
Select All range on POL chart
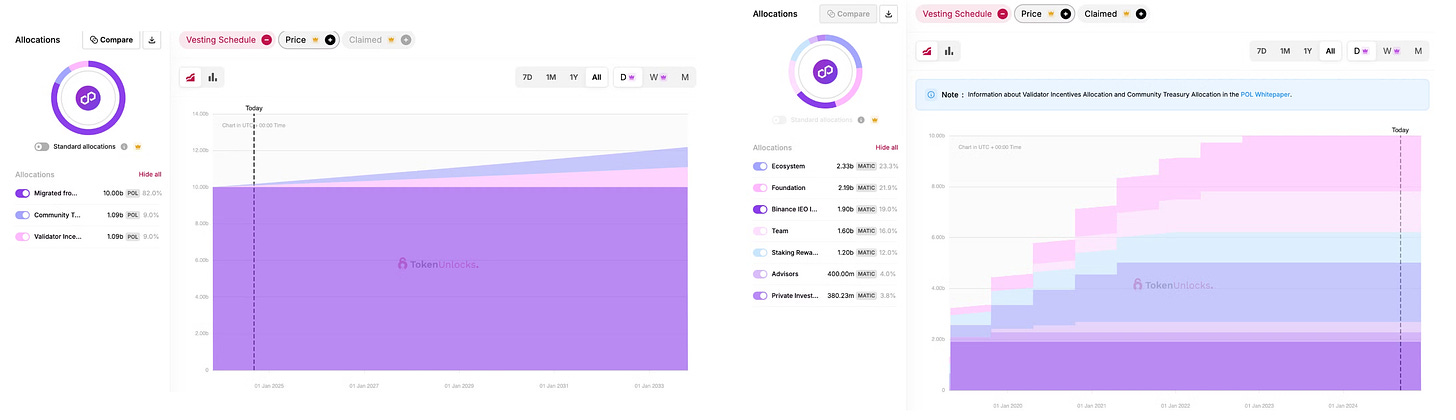597,77
